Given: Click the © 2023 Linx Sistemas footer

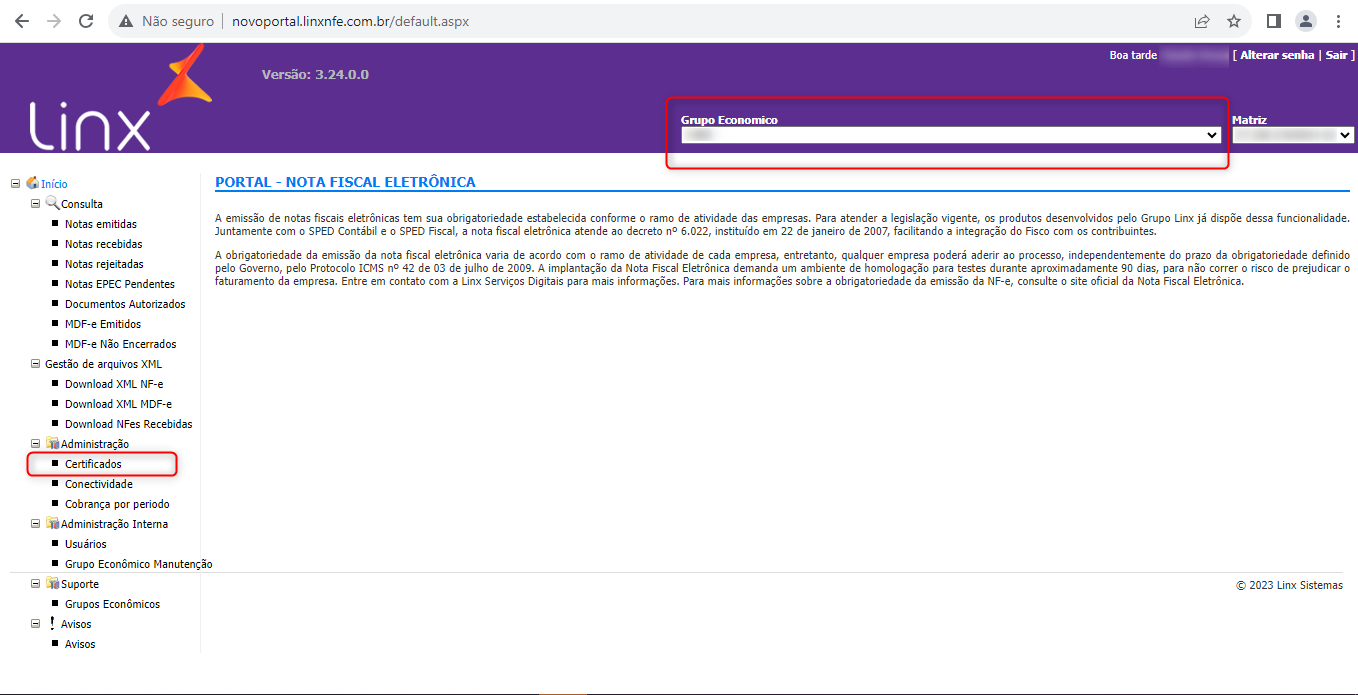Looking at the screenshot, I should [x=1289, y=585].
